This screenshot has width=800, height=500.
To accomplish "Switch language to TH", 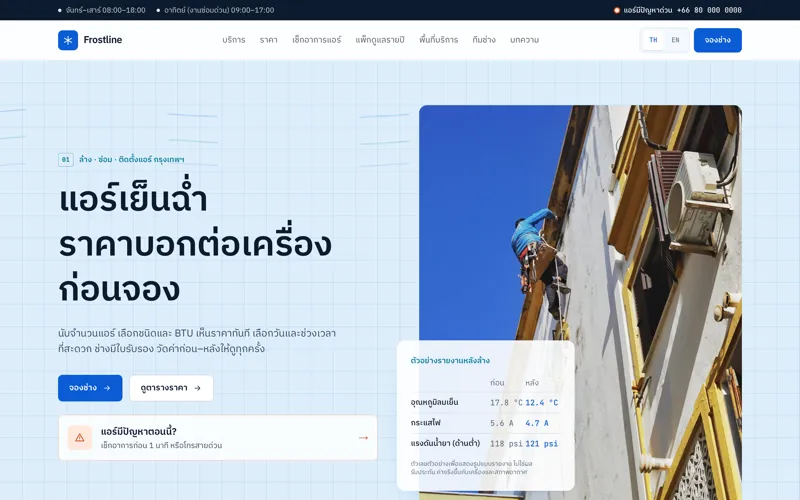I will [653, 40].
